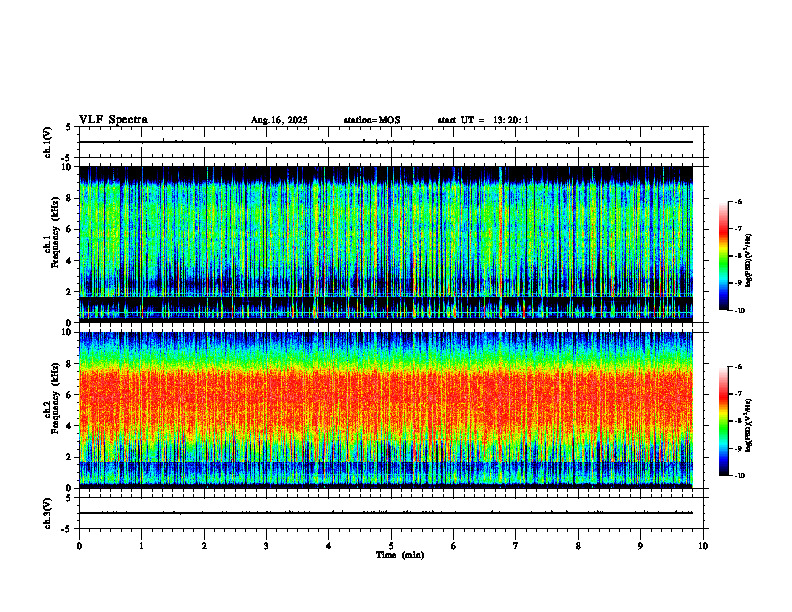Screen dimensions: 792x612
Task: Click the "start UT = 13:20: 1" text
Action: pos(483,120)
